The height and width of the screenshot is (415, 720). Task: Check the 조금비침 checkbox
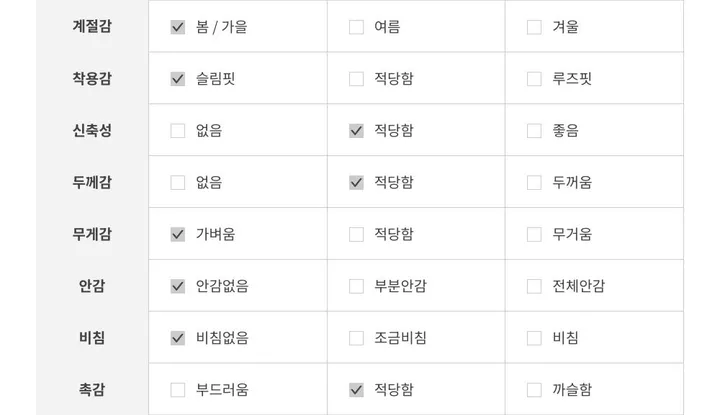[356, 338]
